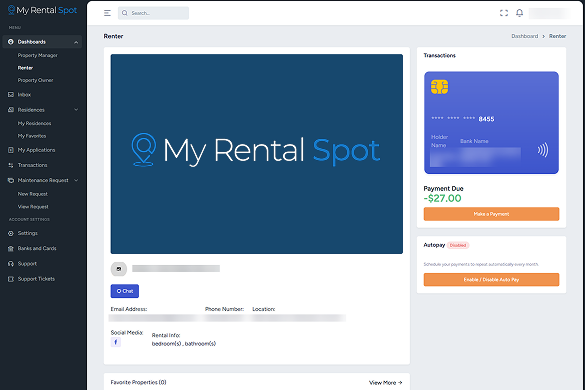Click into the Search field

click(x=153, y=13)
